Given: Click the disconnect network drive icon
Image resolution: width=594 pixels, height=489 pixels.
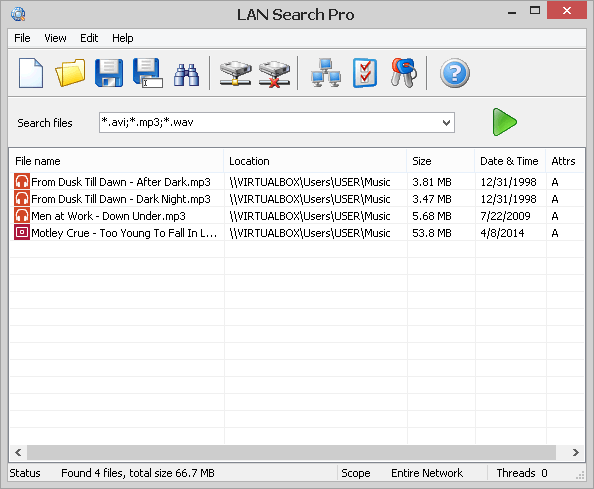Looking at the screenshot, I should point(274,73).
